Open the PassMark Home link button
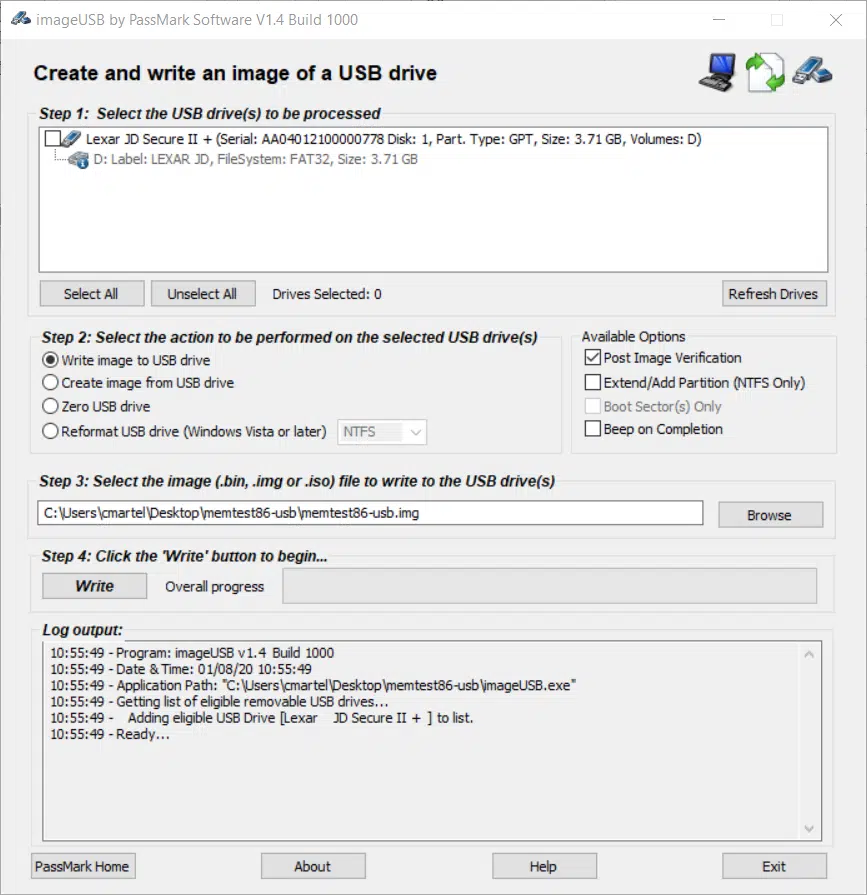The height and width of the screenshot is (895, 867). (83, 866)
